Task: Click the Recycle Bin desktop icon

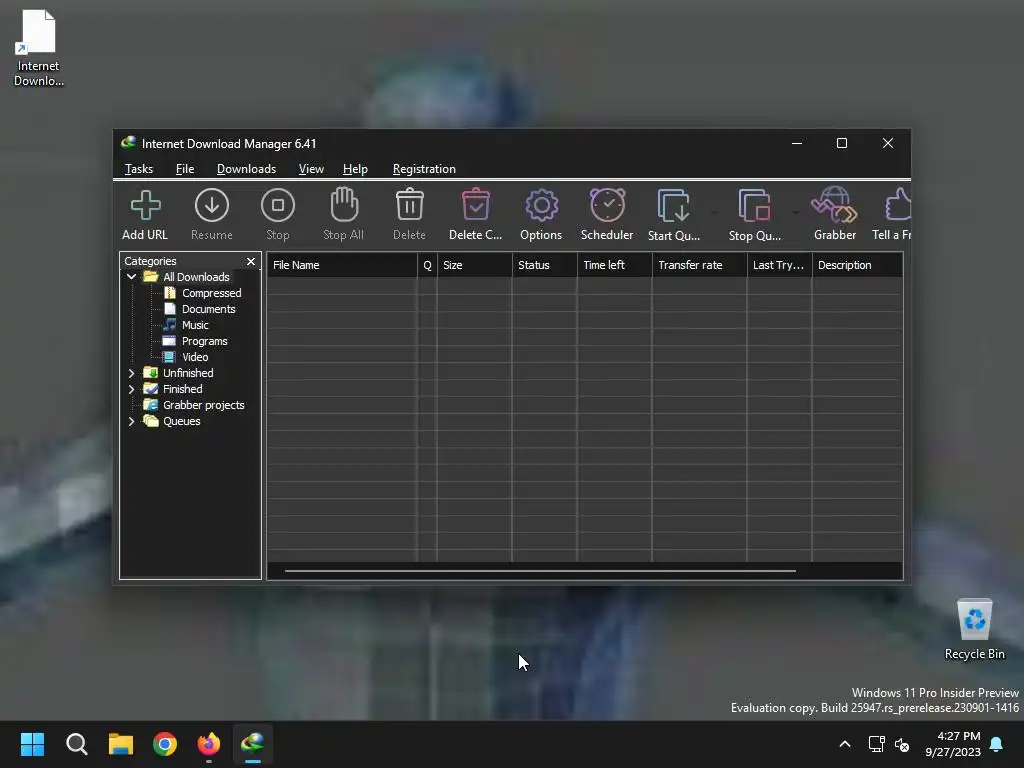Action: tap(974, 629)
